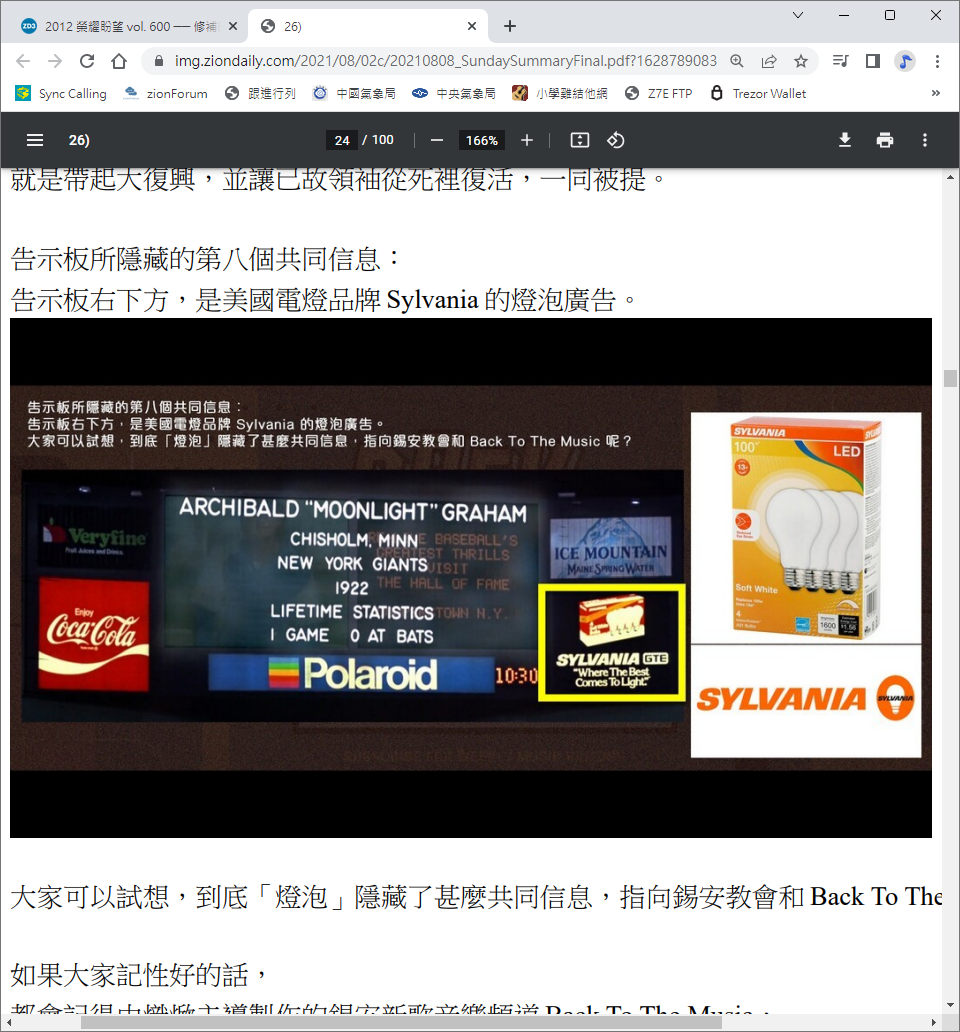The width and height of the screenshot is (960, 1032).
Task: Open the PDF viewer more actions menu
Action: click(924, 140)
